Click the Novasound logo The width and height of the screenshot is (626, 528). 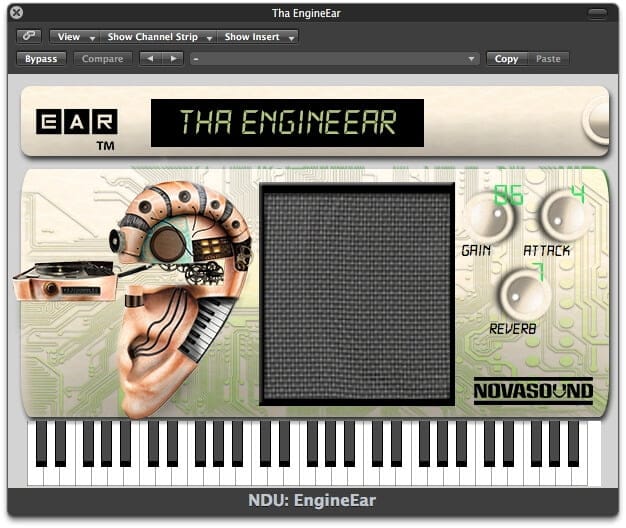(x=533, y=391)
